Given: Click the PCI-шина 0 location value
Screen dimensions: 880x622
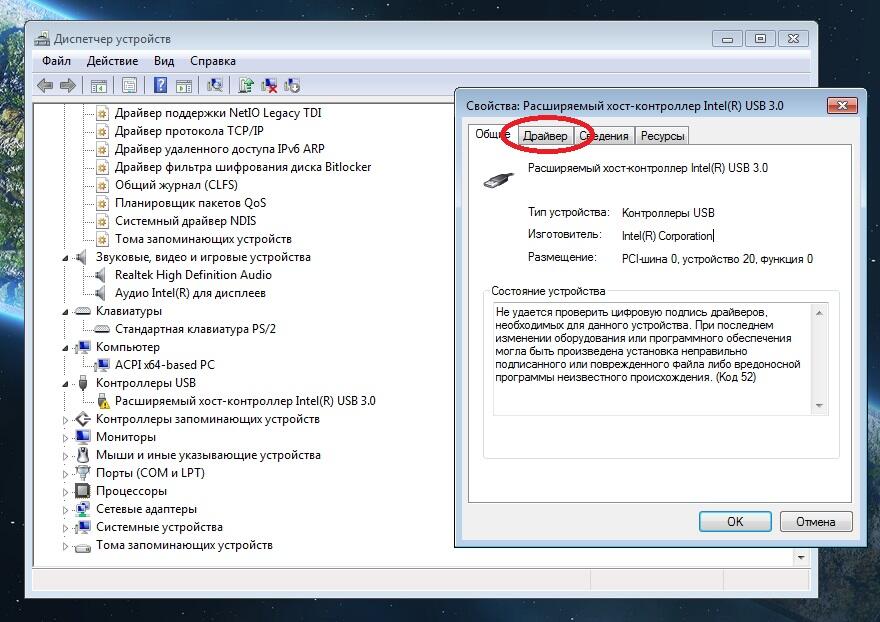Looking at the screenshot, I should pos(717,259).
